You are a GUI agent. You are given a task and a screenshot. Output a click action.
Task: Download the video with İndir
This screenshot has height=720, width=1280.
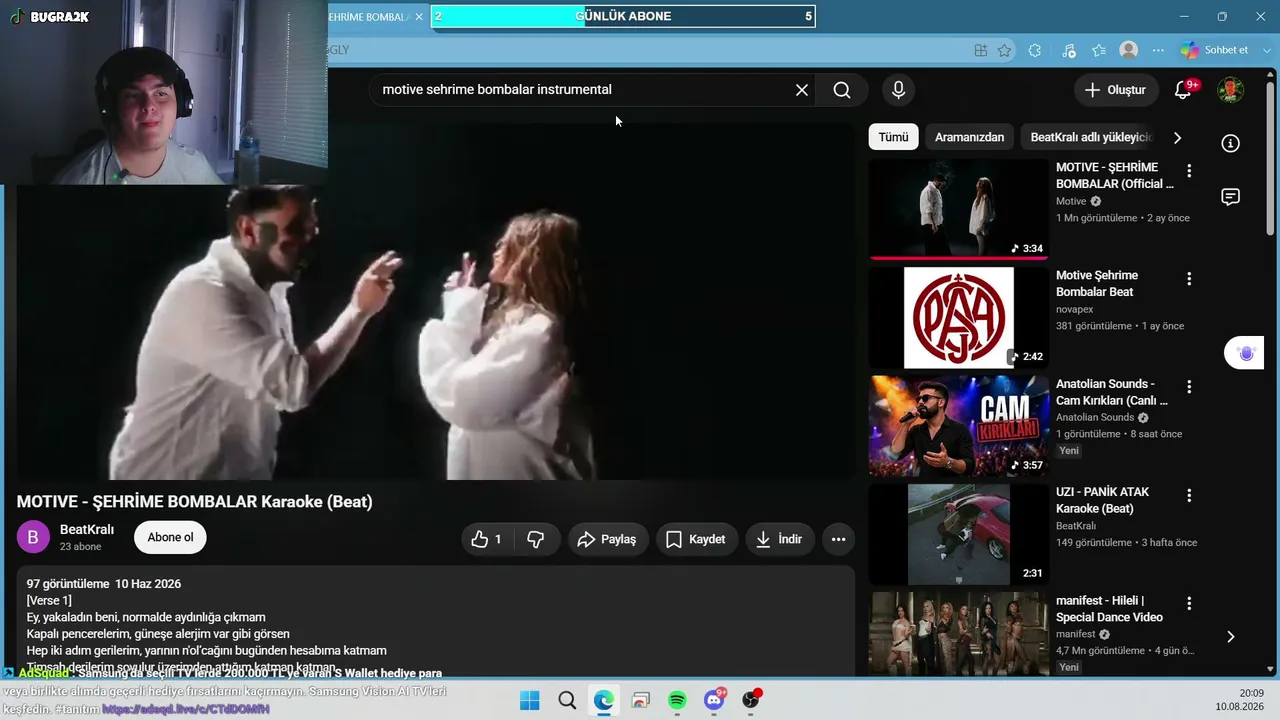(779, 539)
